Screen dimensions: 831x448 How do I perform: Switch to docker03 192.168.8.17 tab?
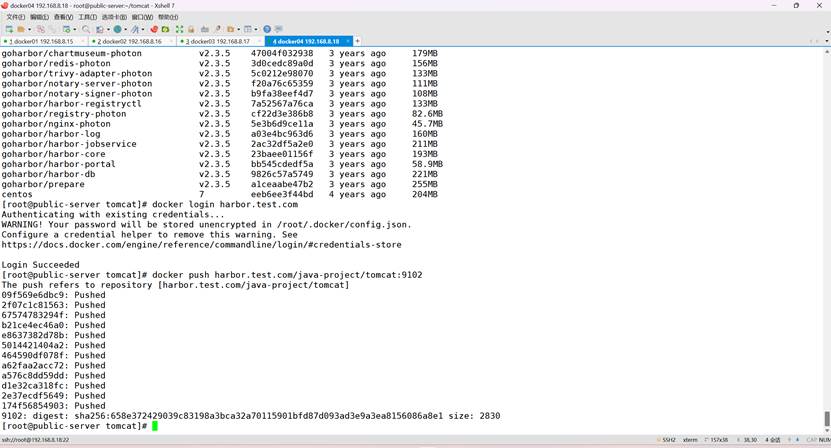[x=220, y=41]
